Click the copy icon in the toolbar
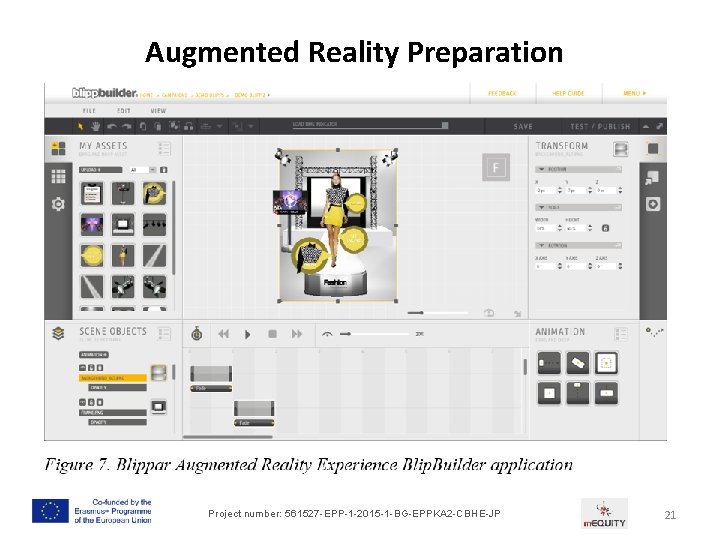Image resolution: width=720 pixels, height=540 pixels. pyautogui.click(x=143, y=126)
